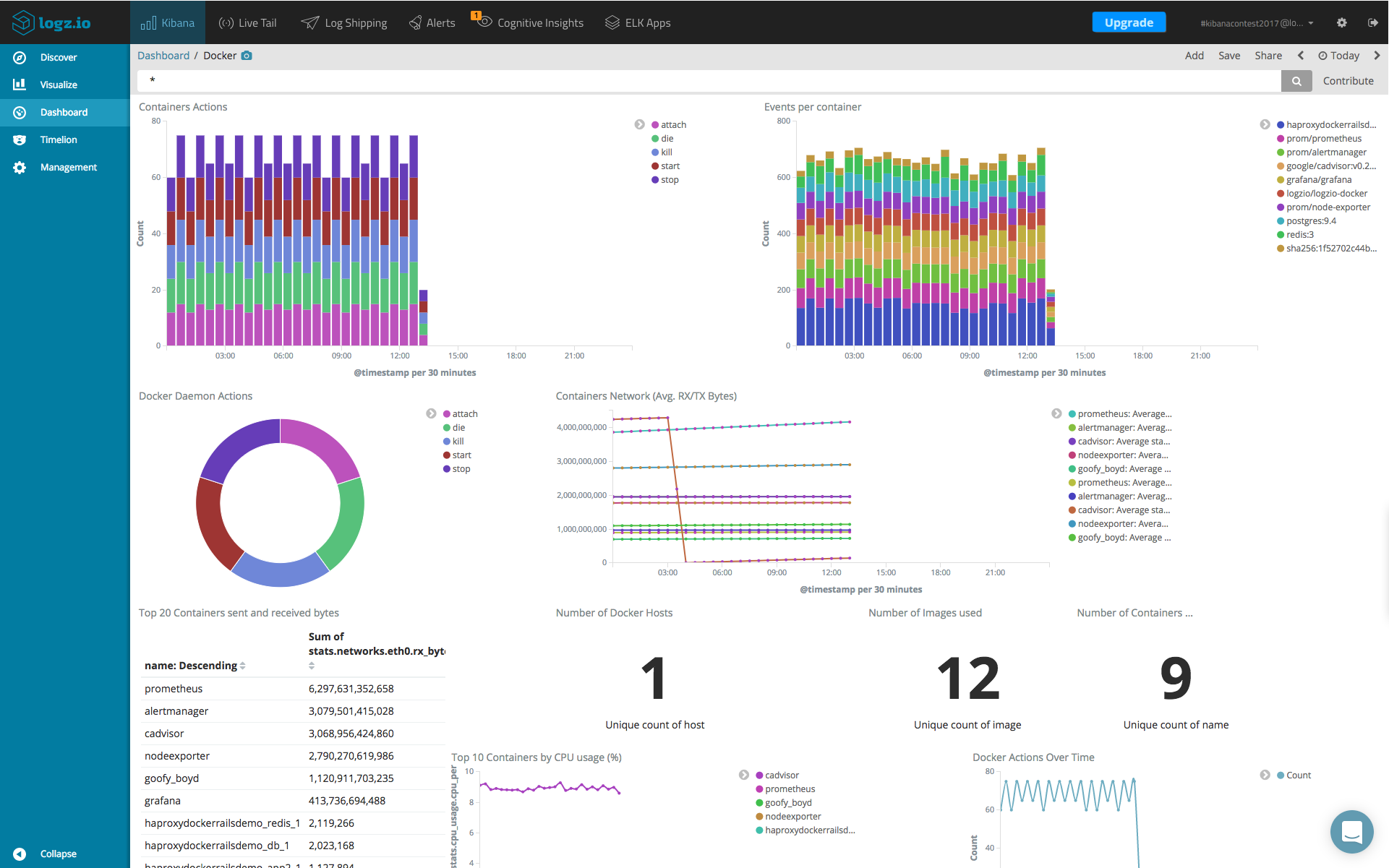Open the account dropdown
This screenshot has height=868, width=1389.
coord(1257,23)
